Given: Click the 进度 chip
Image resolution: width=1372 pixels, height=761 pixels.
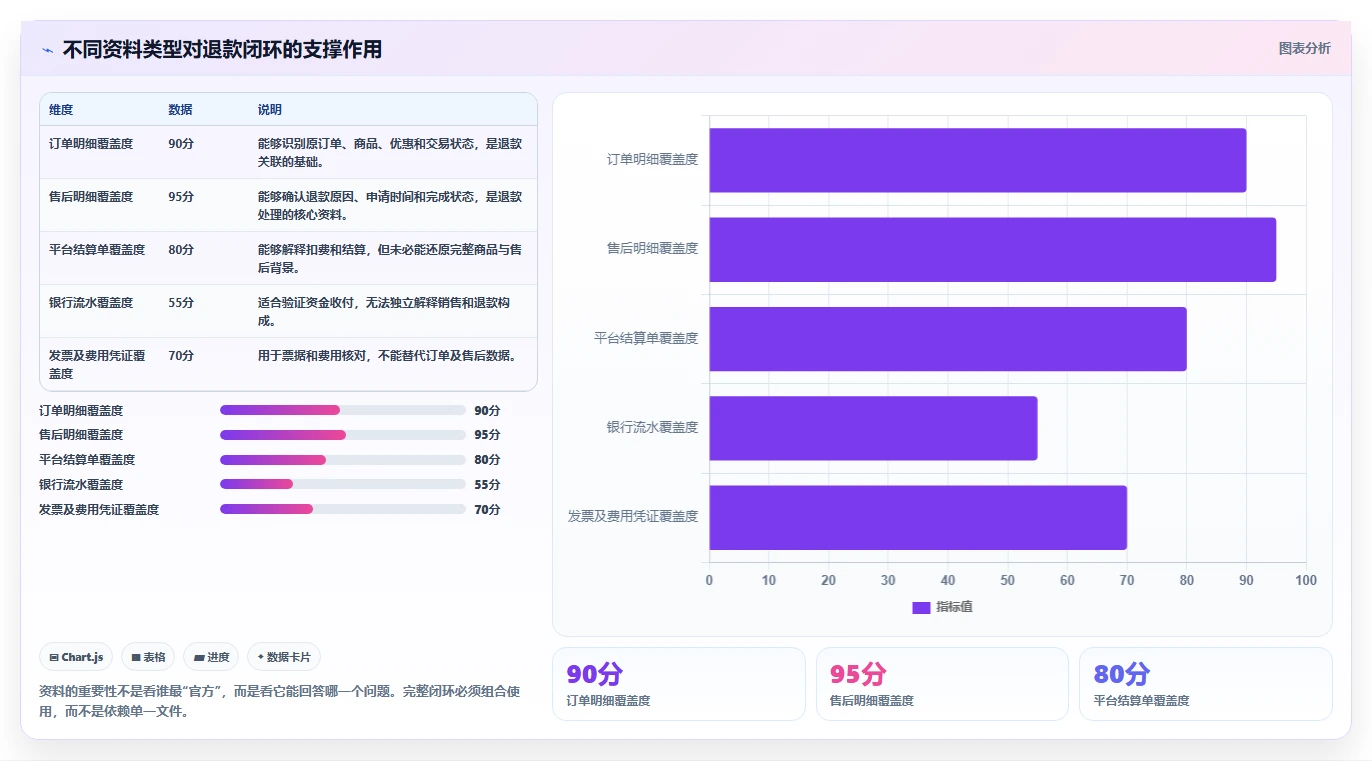Looking at the screenshot, I should (211, 657).
